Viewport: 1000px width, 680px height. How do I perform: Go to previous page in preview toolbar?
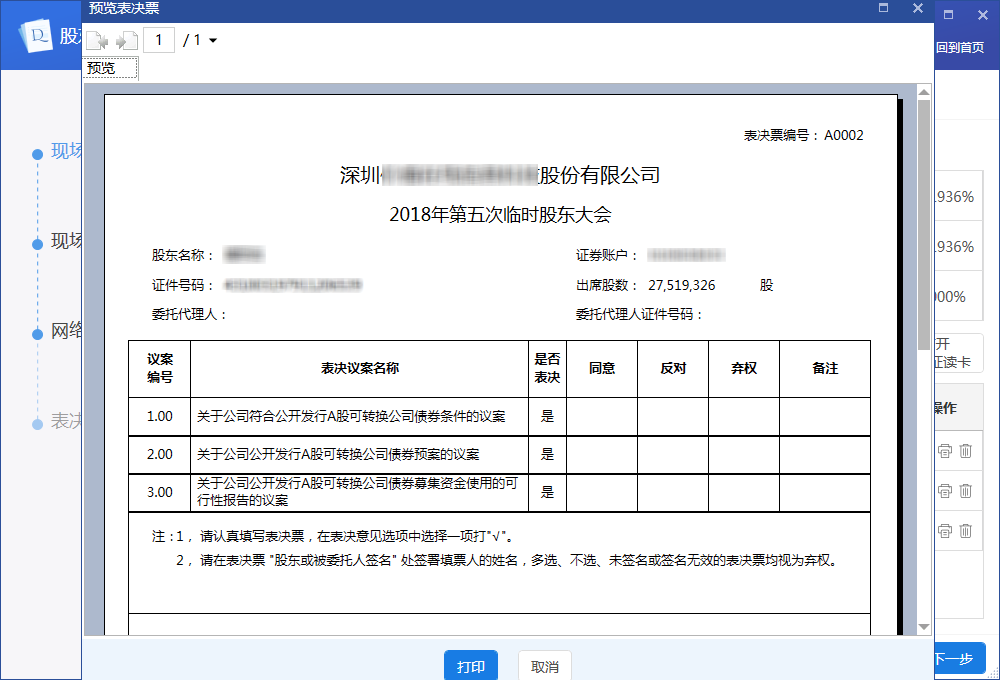coord(98,41)
